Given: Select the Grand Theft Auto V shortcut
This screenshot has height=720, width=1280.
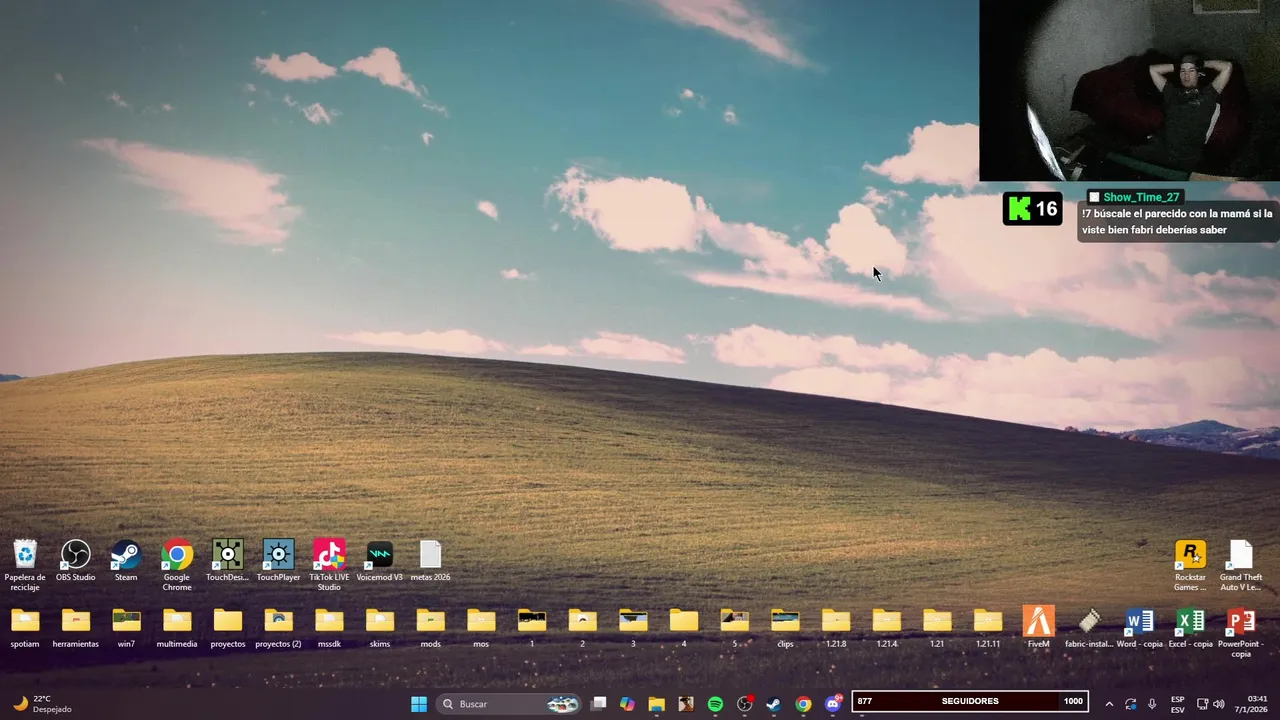Looking at the screenshot, I should pyautogui.click(x=1241, y=565).
